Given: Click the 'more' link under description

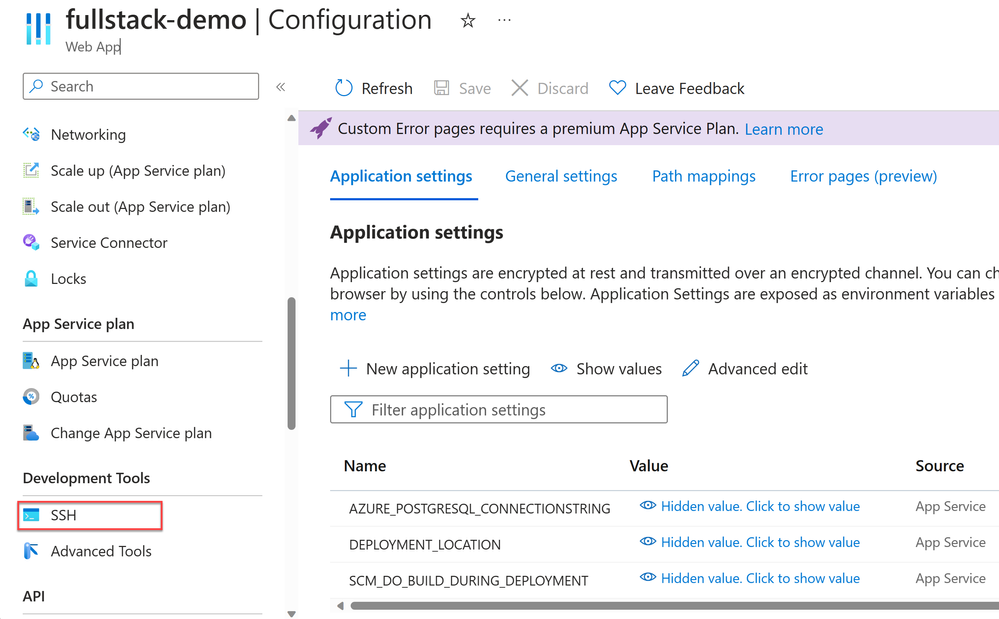Looking at the screenshot, I should [x=348, y=315].
